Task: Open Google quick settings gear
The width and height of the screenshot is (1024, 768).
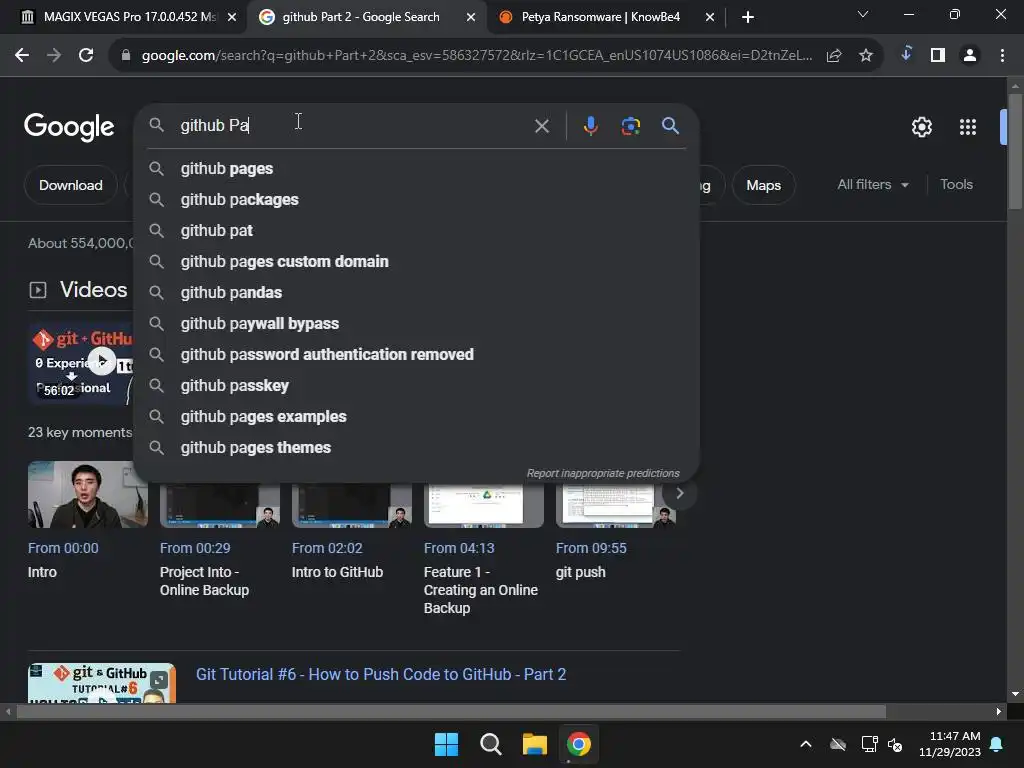Action: click(921, 127)
